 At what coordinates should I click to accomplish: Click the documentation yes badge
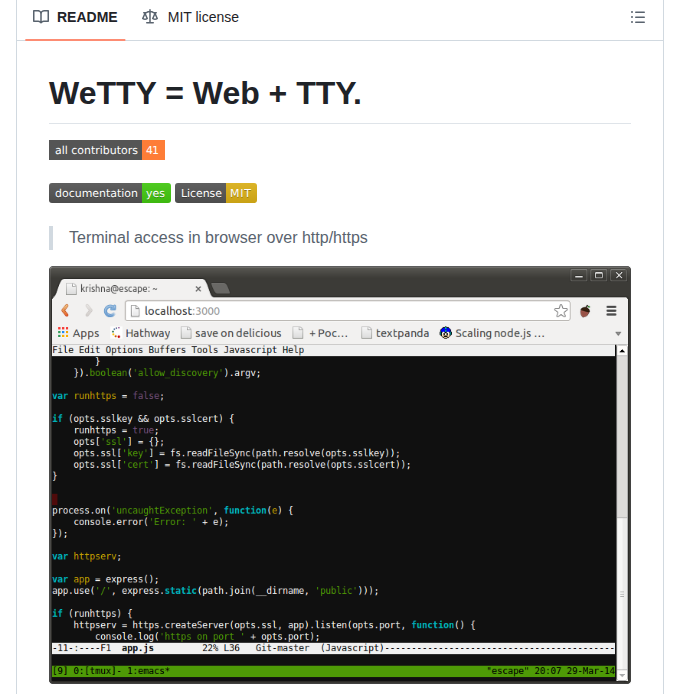coord(110,193)
